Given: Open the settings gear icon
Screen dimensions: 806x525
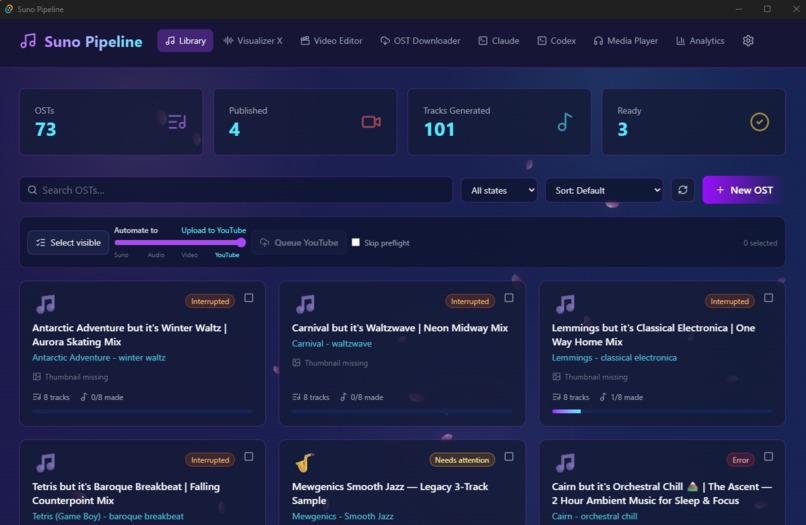Looking at the screenshot, I should 748,41.
